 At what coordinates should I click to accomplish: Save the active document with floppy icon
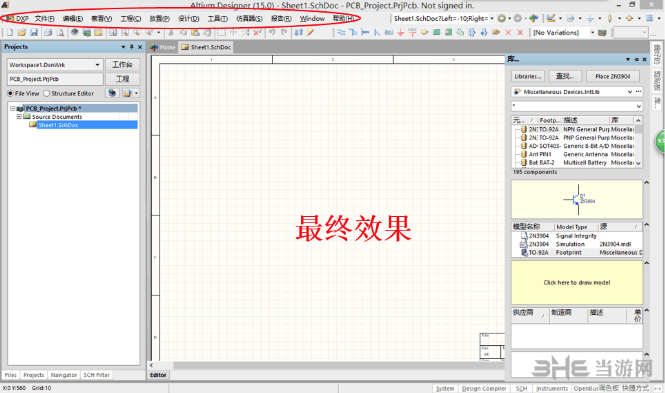click(34, 33)
